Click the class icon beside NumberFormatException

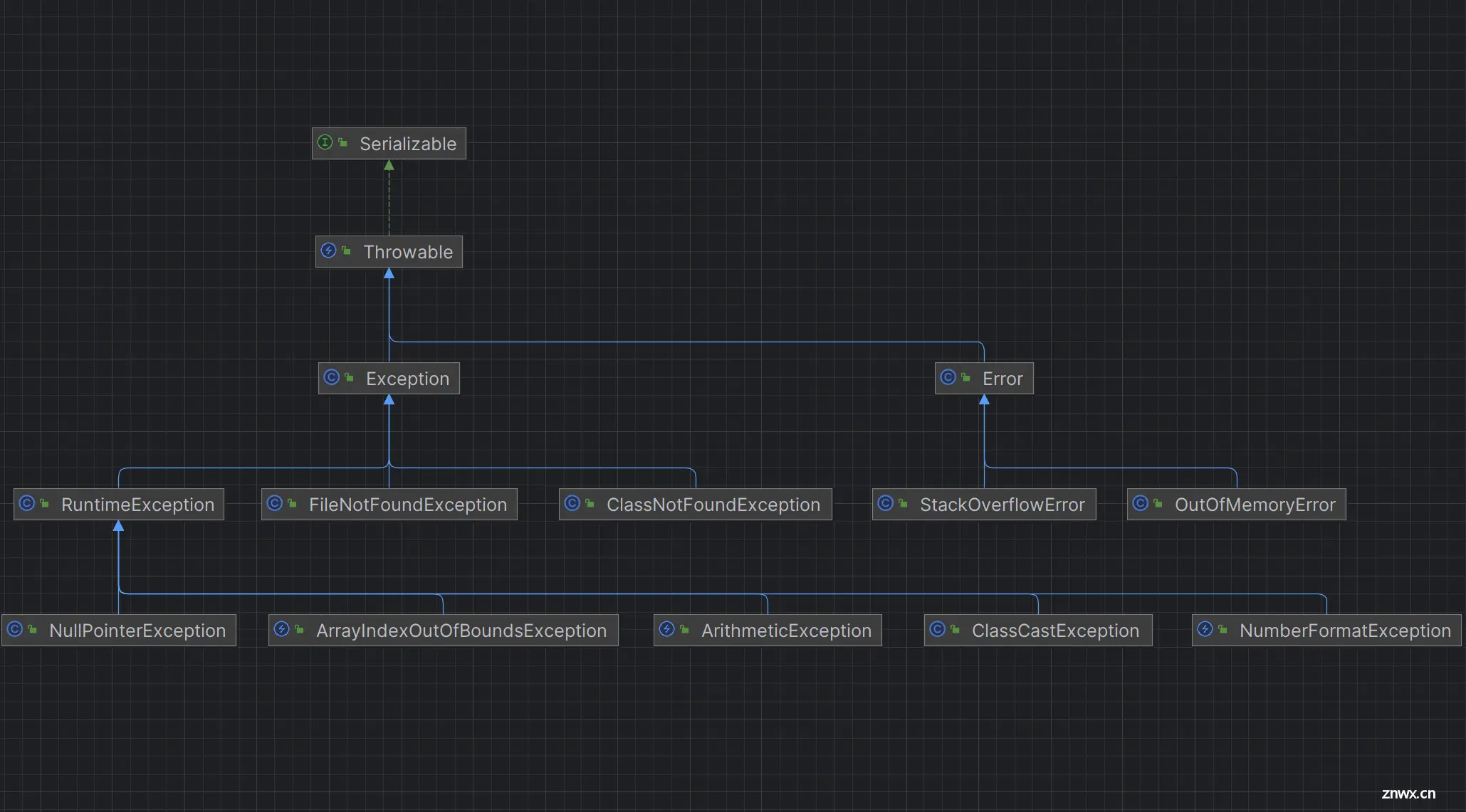pyautogui.click(x=1205, y=629)
